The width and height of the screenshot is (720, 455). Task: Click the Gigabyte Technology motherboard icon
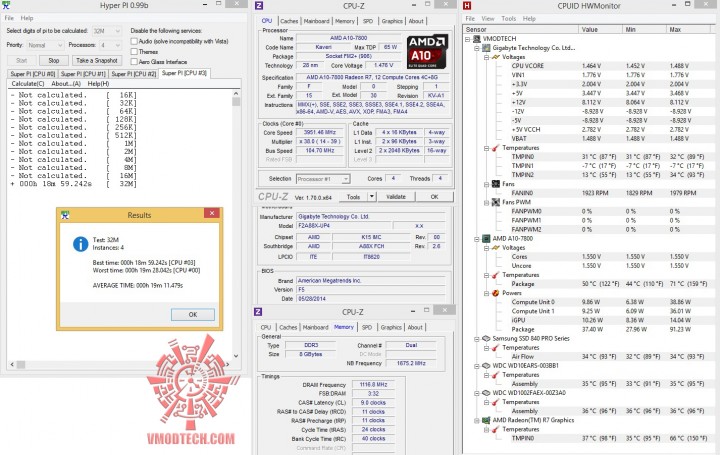(486, 48)
